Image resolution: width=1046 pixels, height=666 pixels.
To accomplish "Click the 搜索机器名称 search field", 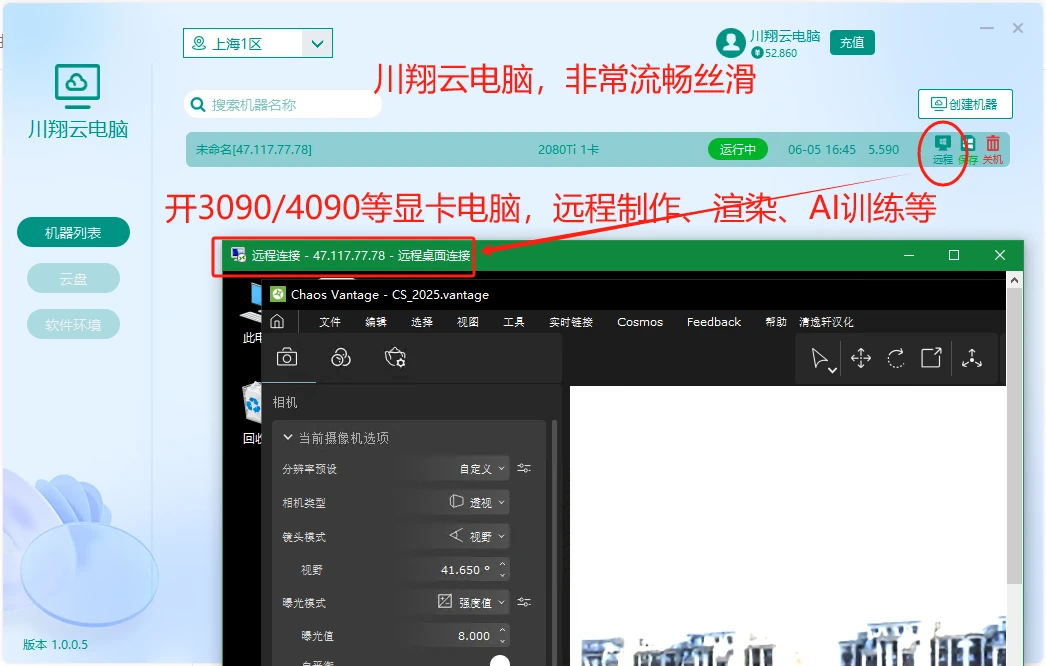I will [283, 105].
